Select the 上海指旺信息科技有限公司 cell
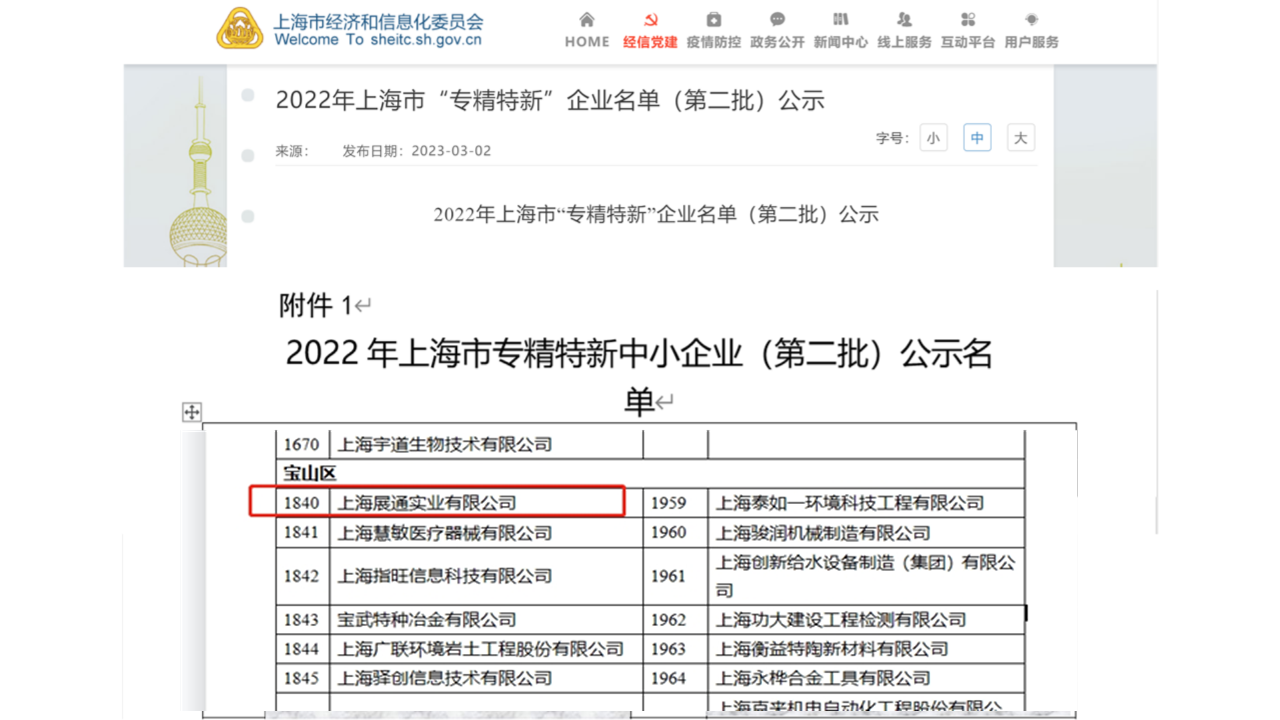Image resolution: width=1280 pixels, height=720 pixels. 485,576
